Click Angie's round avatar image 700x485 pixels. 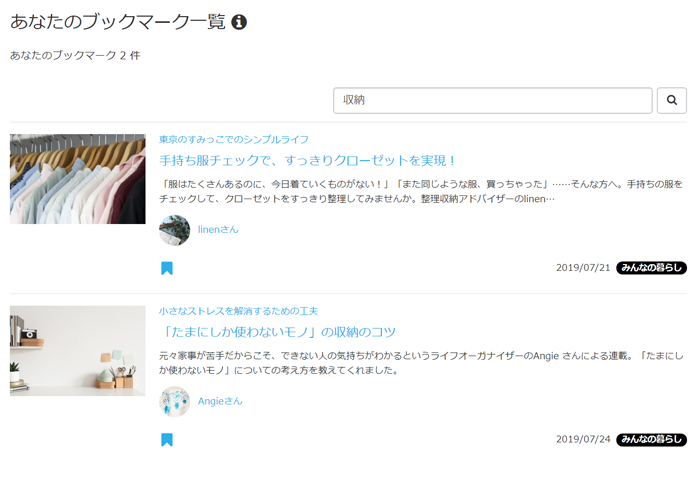click(175, 402)
